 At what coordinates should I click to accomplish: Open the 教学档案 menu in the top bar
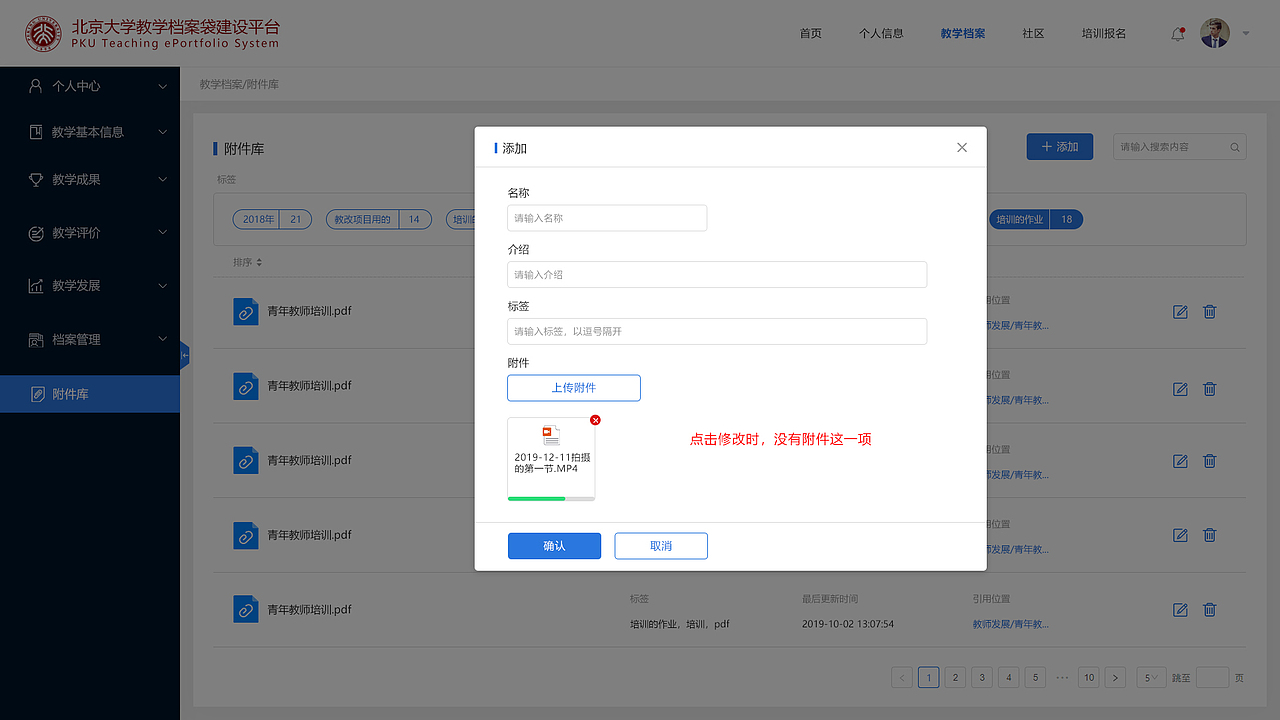(x=962, y=32)
